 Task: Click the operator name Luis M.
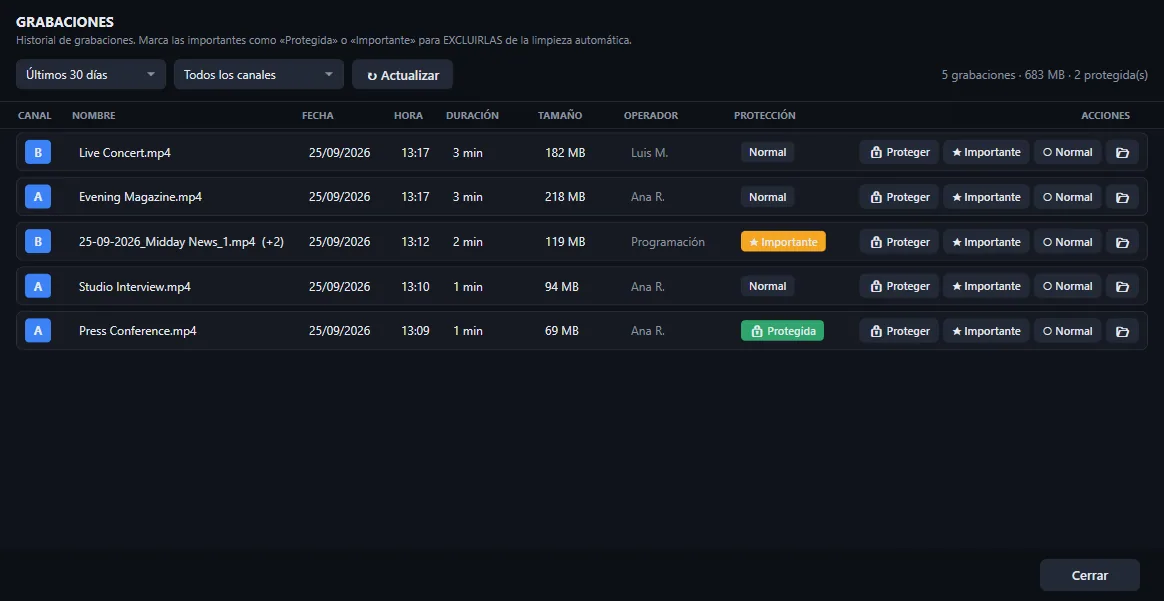point(650,153)
